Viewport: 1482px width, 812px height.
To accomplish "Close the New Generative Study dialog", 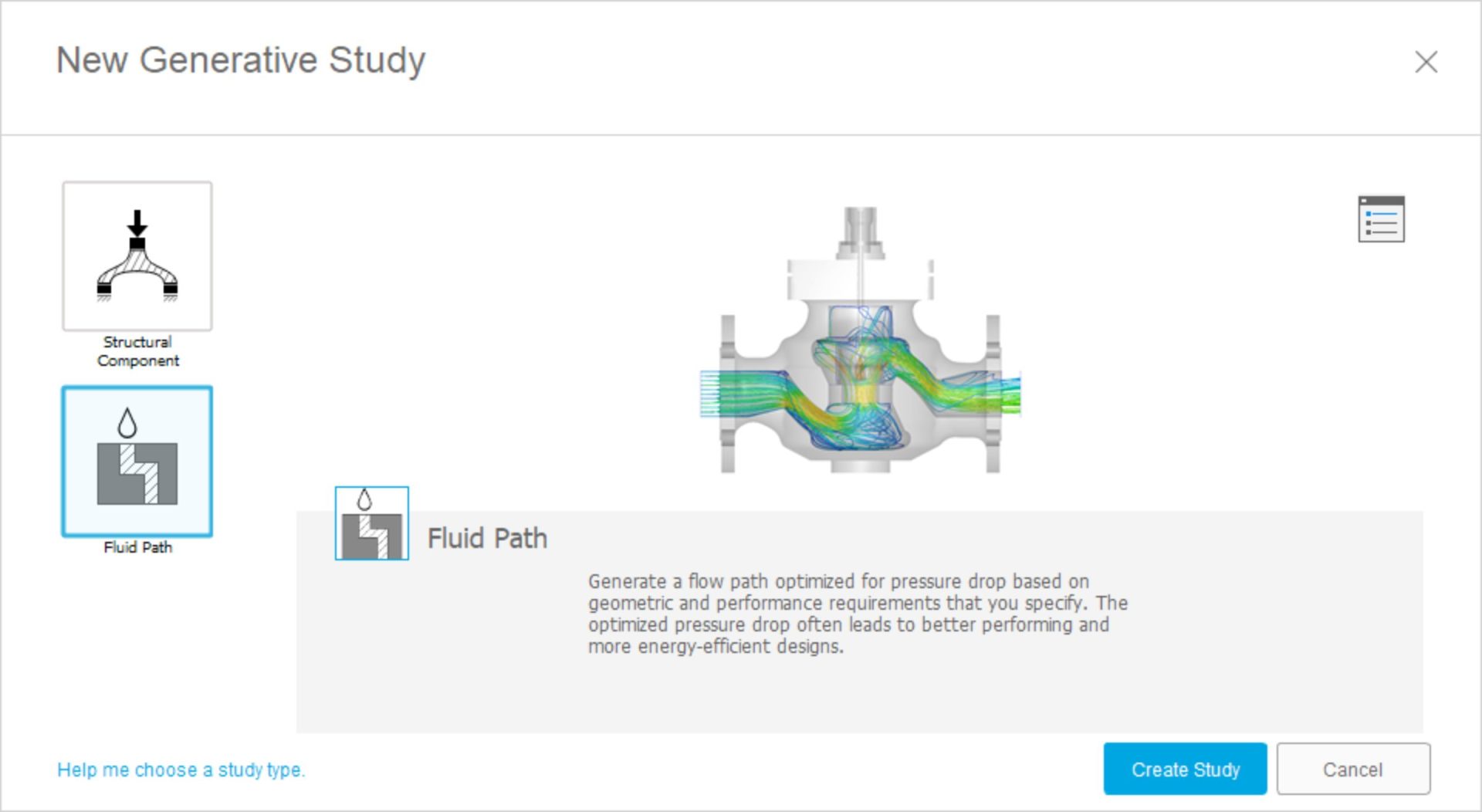I will pyautogui.click(x=1426, y=62).
